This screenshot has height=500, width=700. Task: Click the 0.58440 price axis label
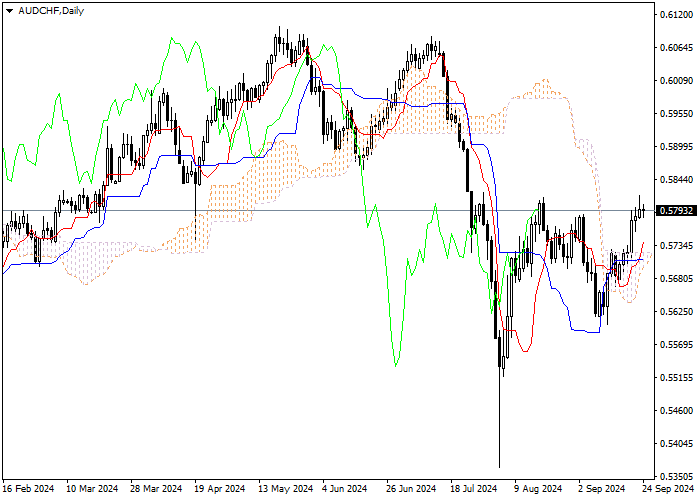pos(676,180)
